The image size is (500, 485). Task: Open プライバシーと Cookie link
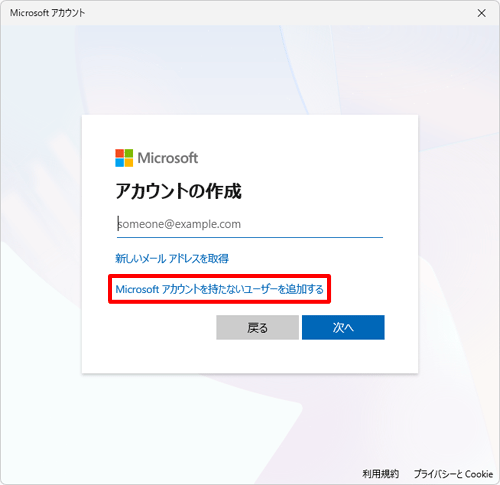click(x=453, y=474)
